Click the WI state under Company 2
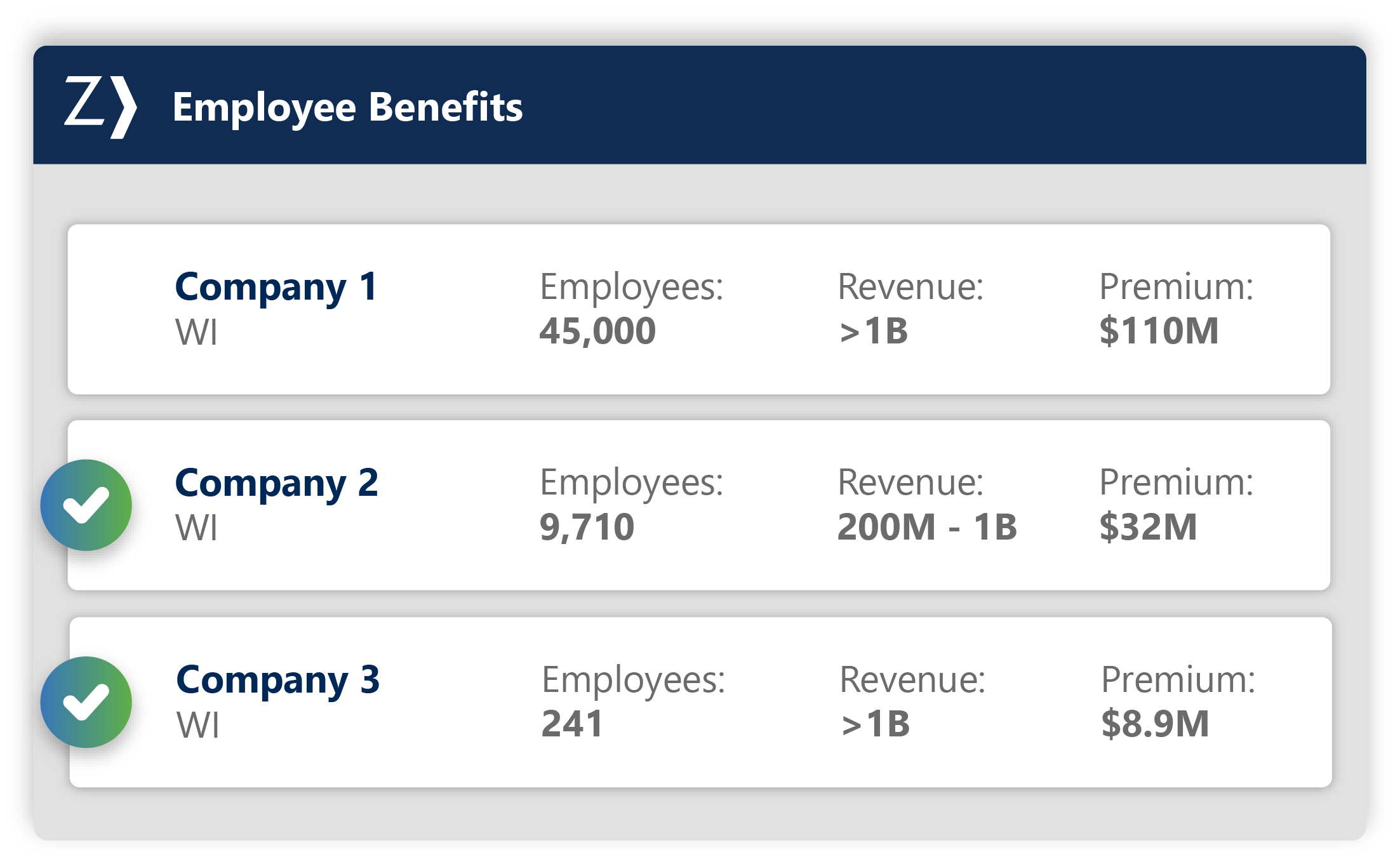The width and height of the screenshot is (1400, 864). click(x=196, y=528)
